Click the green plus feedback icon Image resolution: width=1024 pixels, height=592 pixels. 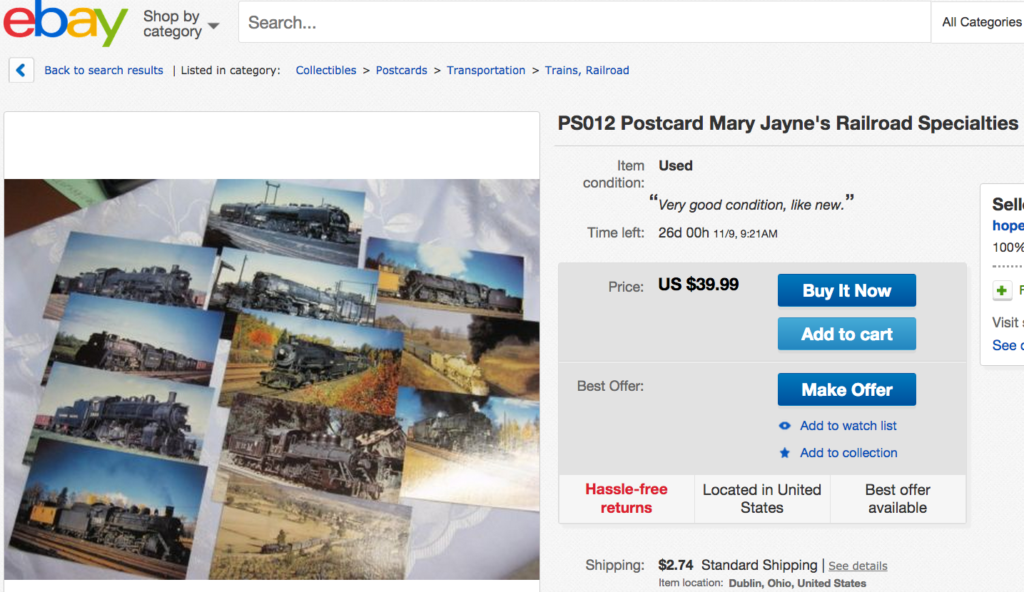[x=1002, y=290]
